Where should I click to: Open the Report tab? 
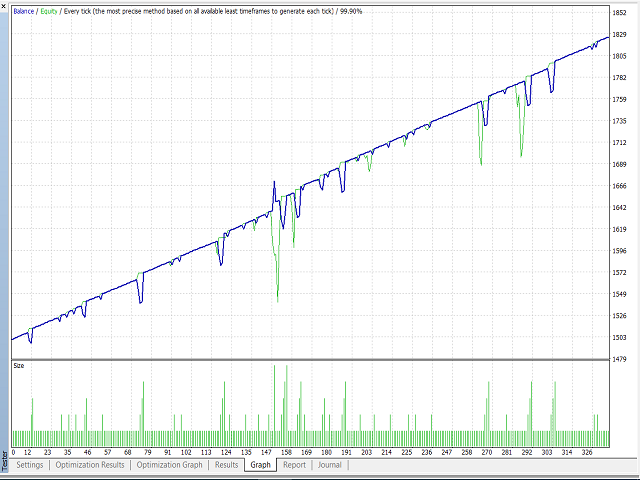click(294, 465)
